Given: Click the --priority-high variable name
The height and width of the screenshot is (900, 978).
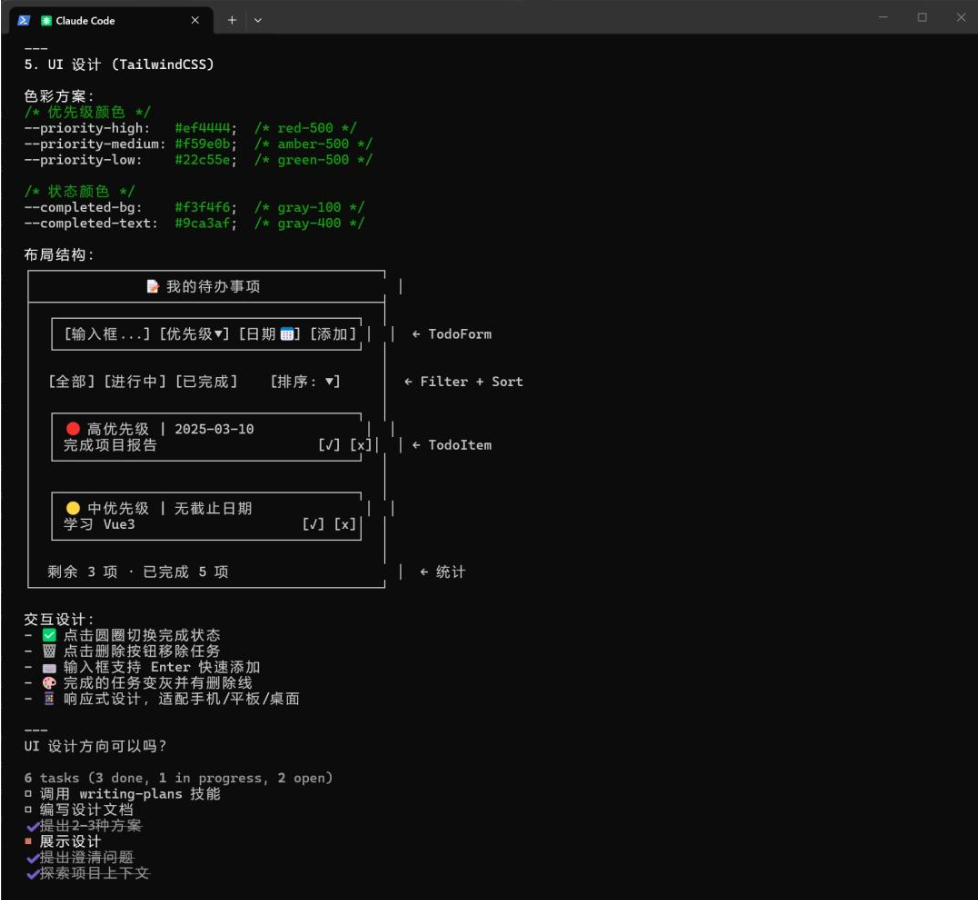Looking at the screenshot, I should [84, 128].
